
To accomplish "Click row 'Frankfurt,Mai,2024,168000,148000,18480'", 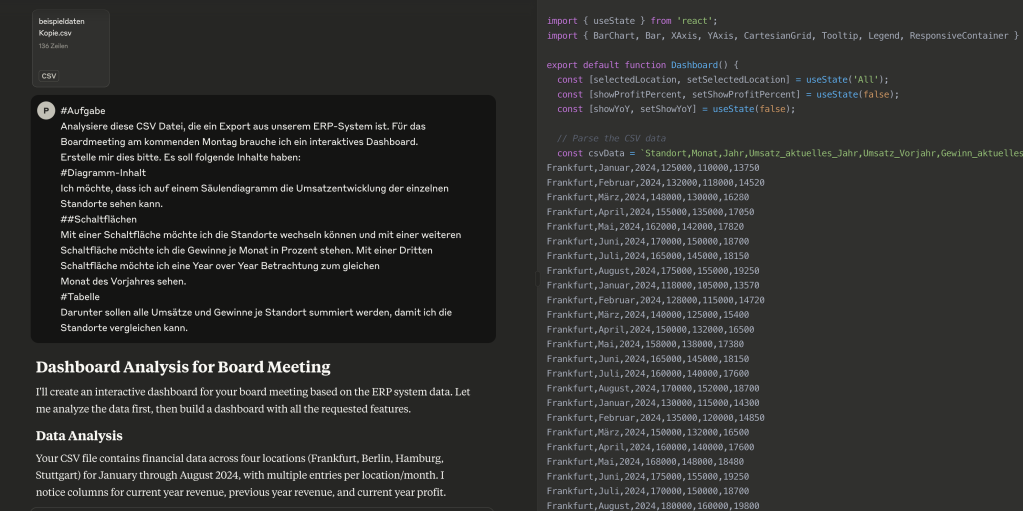I will tap(645, 461).
